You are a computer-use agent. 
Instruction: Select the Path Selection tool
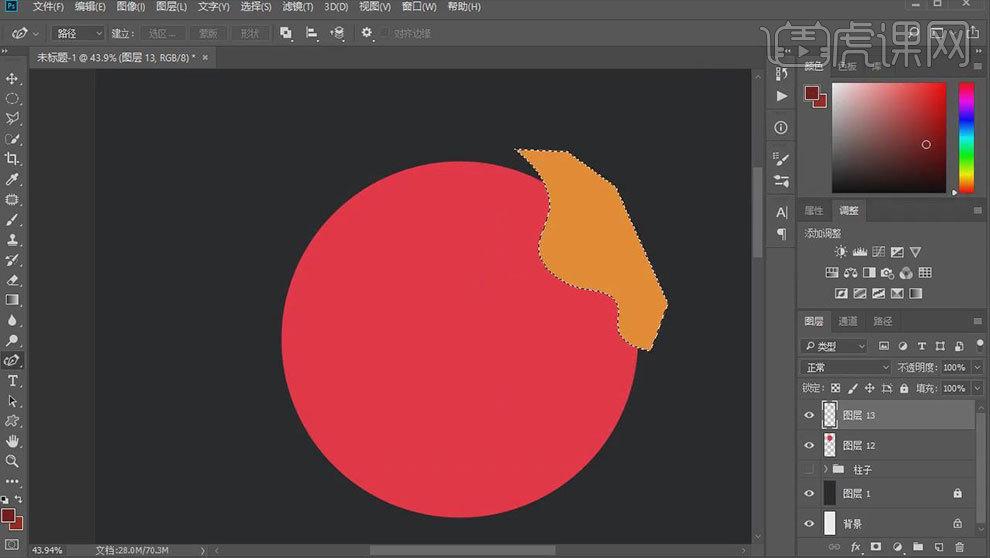tap(12, 401)
